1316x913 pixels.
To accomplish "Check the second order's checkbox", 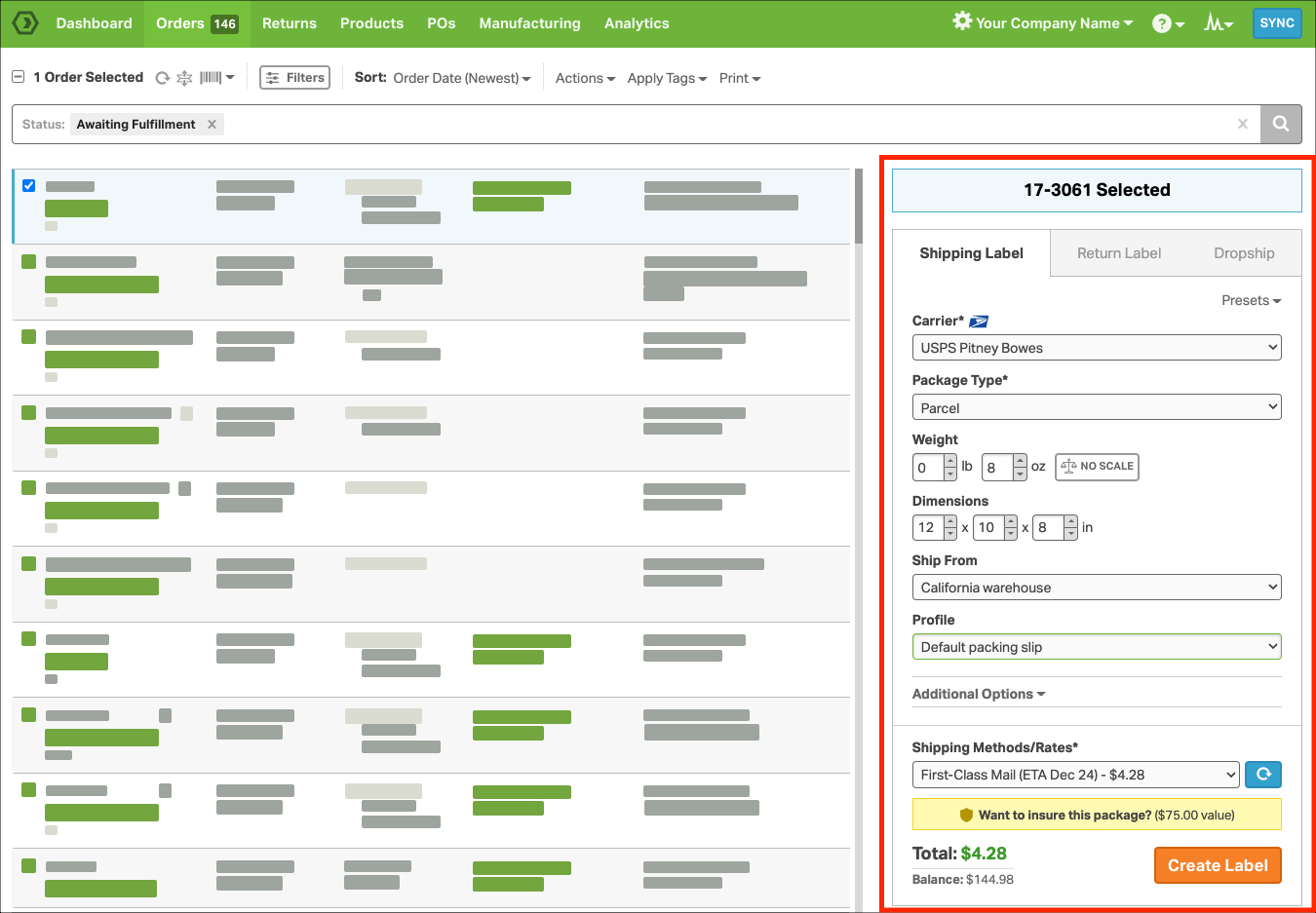I will pyautogui.click(x=28, y=261).
